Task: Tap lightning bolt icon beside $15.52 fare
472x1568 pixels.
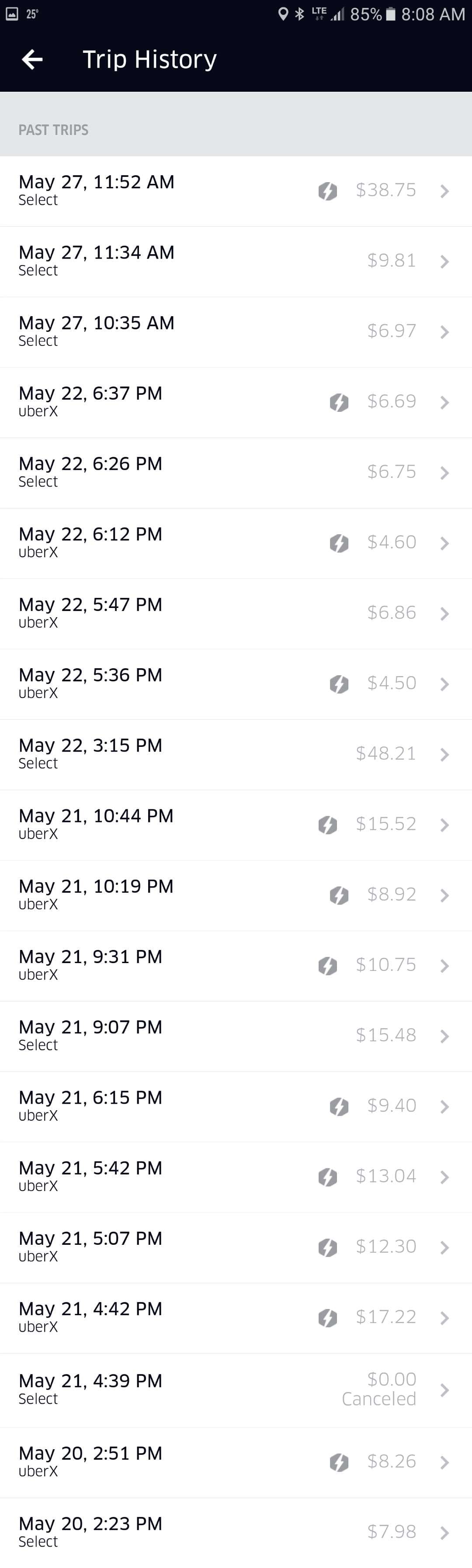Action: point(328,825)
